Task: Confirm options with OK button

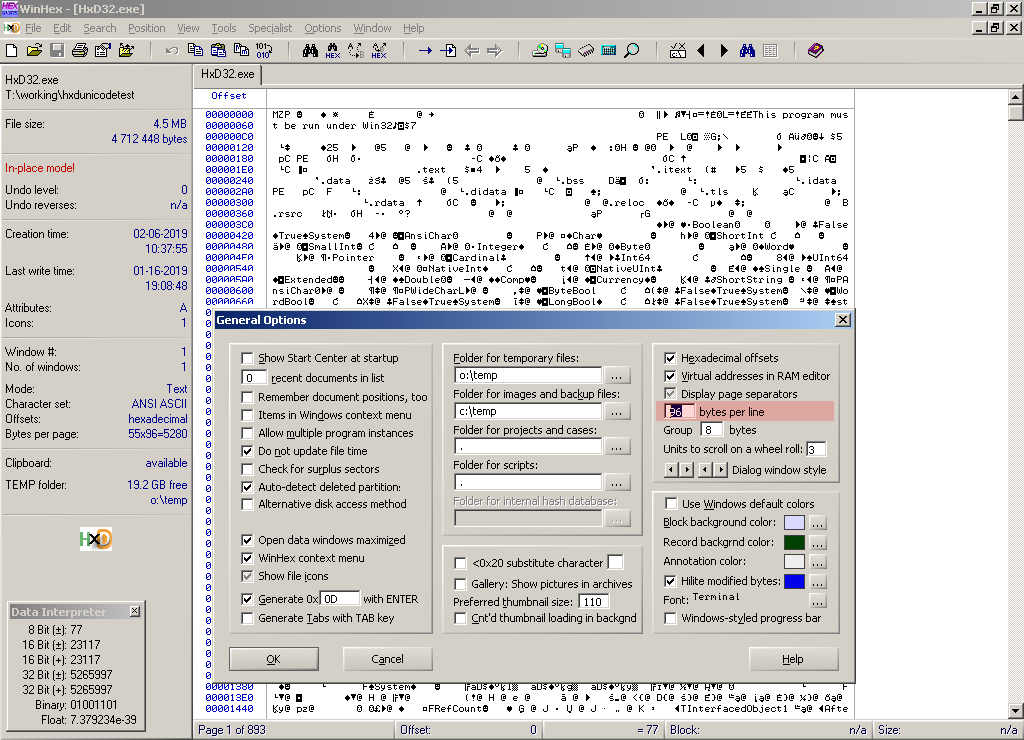Action: point(274,659)
